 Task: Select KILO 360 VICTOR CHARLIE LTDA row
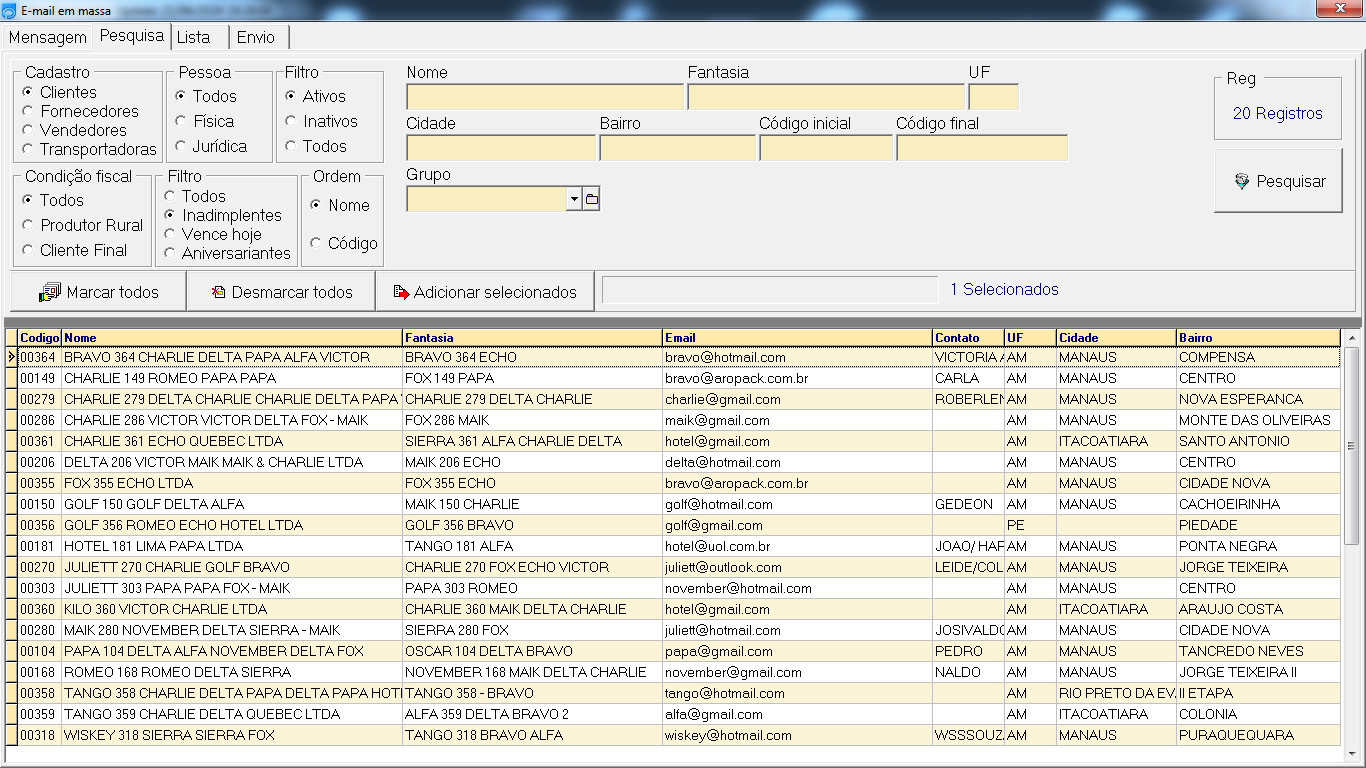[x=672, y=609]
